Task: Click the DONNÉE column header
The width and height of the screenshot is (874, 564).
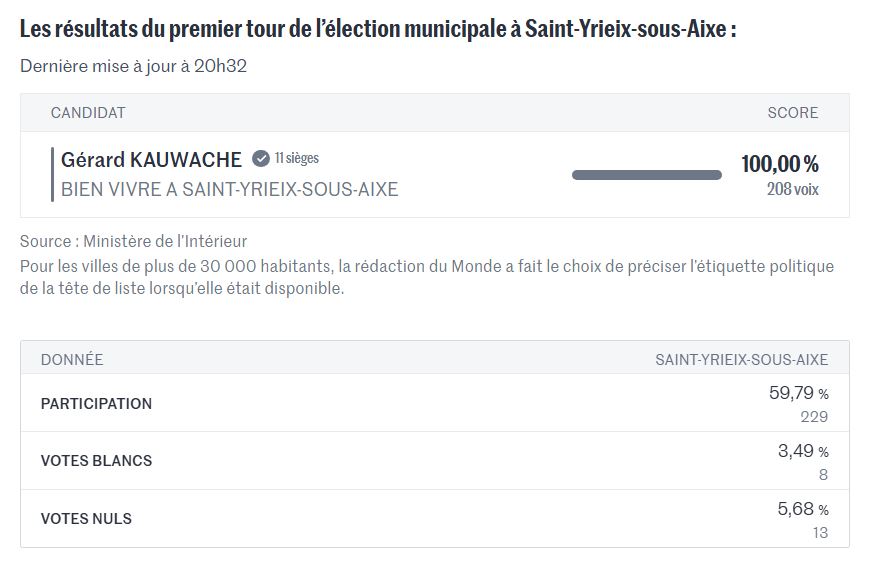Action: point(72,359)
